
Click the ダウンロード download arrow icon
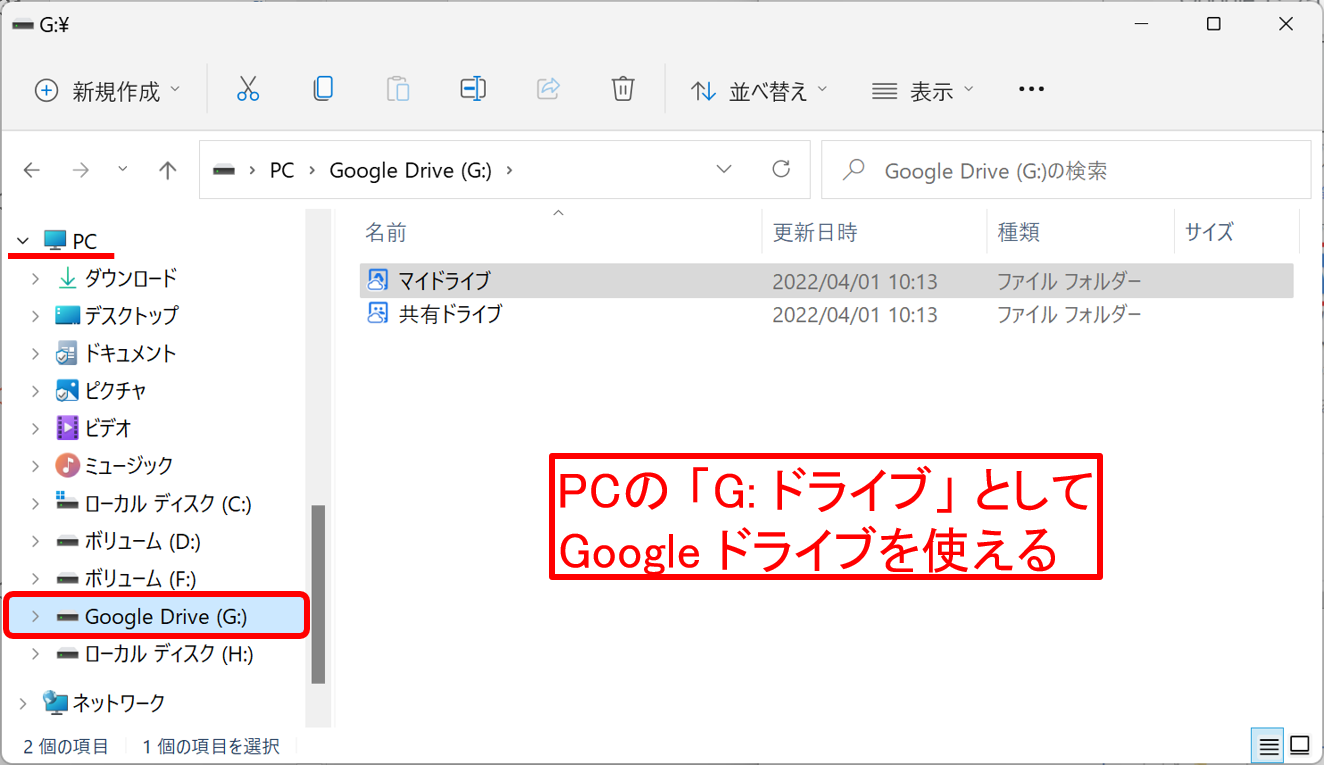tap(67, 278)
